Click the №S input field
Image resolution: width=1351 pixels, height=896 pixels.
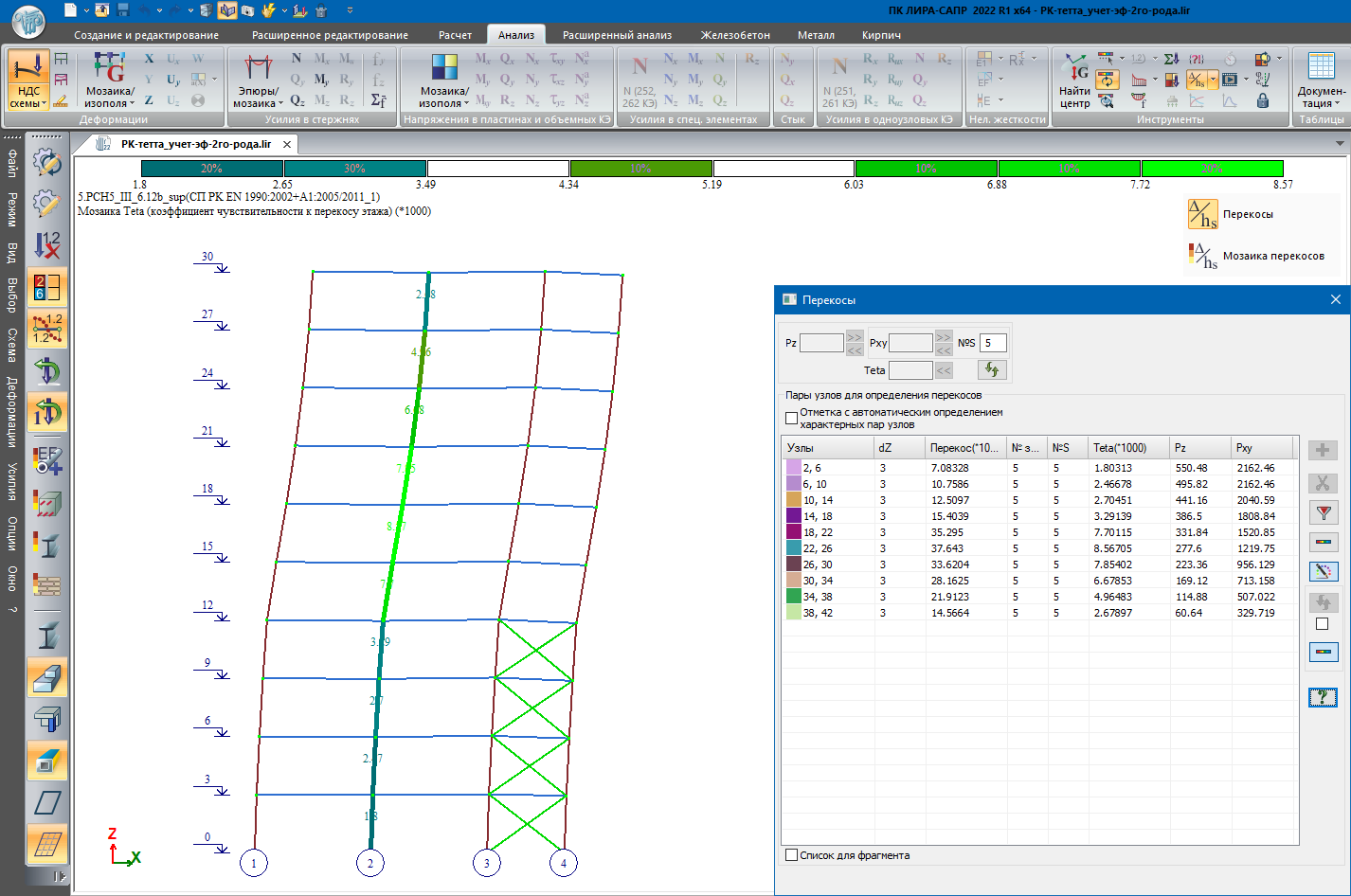pos(992,343)
